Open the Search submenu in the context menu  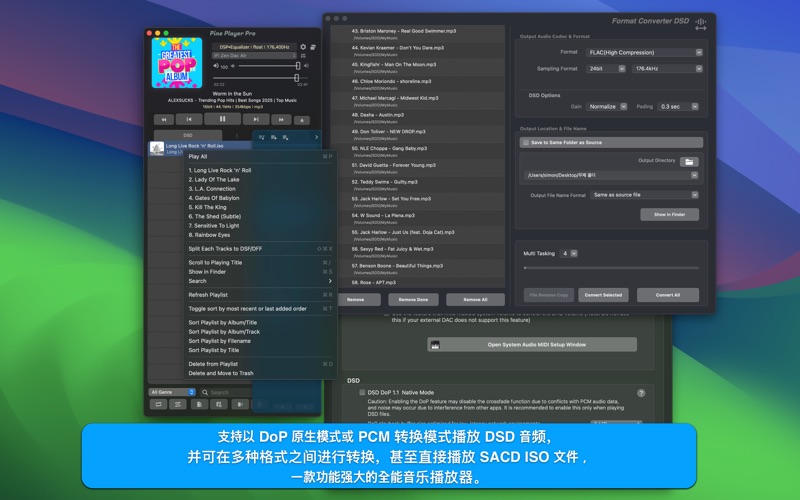coord(260,281)
